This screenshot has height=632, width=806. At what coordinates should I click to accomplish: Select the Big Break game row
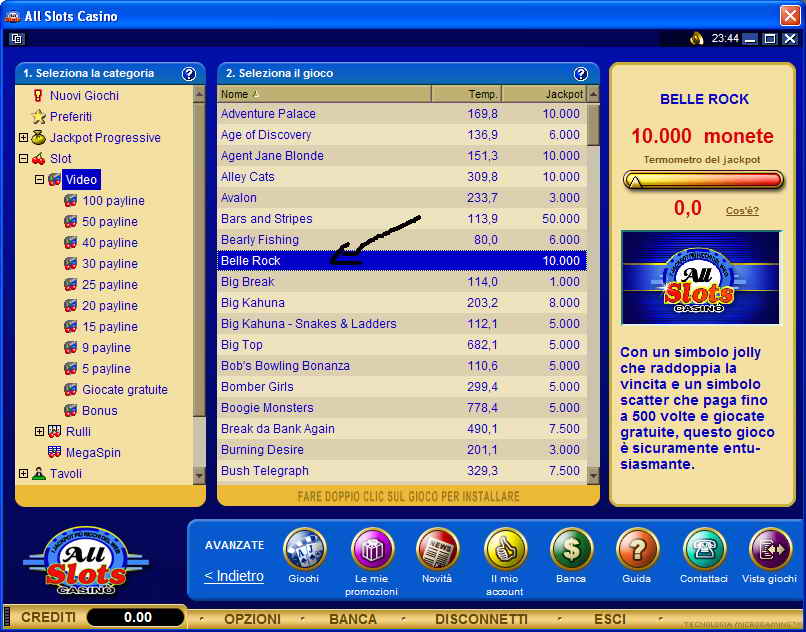point(402,282)
